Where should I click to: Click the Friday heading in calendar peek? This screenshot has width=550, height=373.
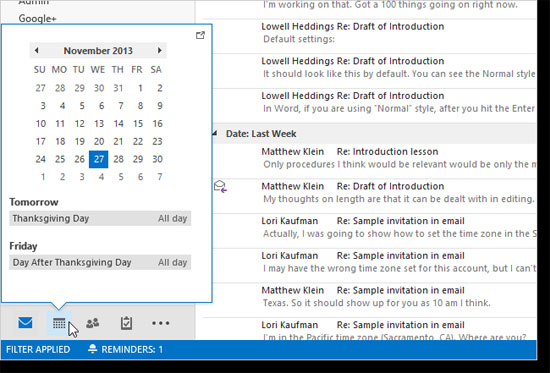tap(23, 246)
